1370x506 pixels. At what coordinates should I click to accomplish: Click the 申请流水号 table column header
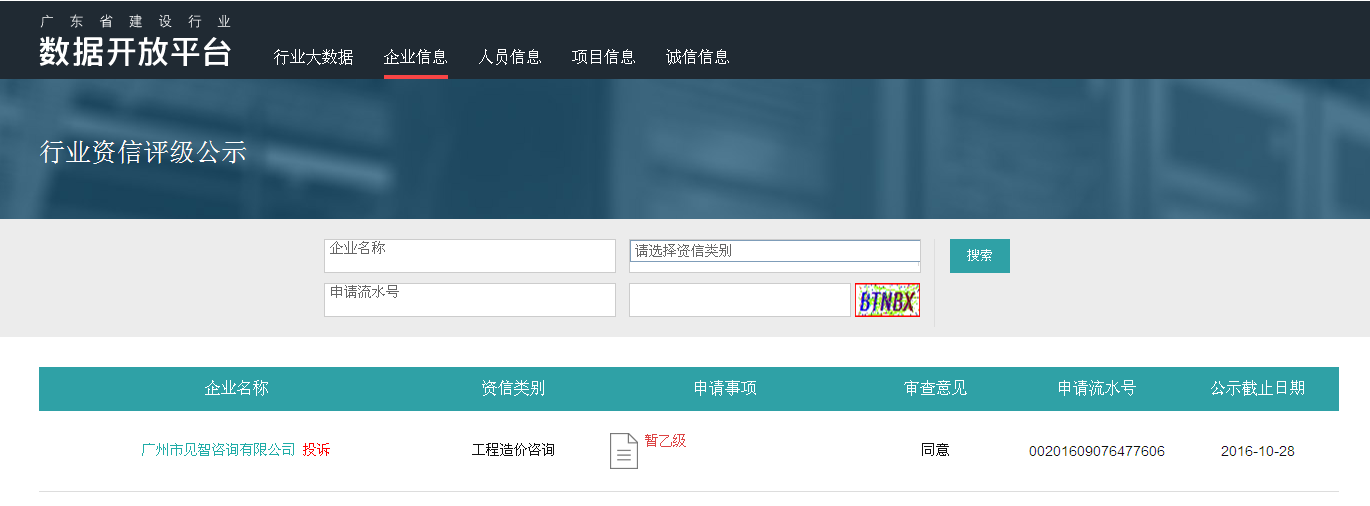pos(1096,388)
